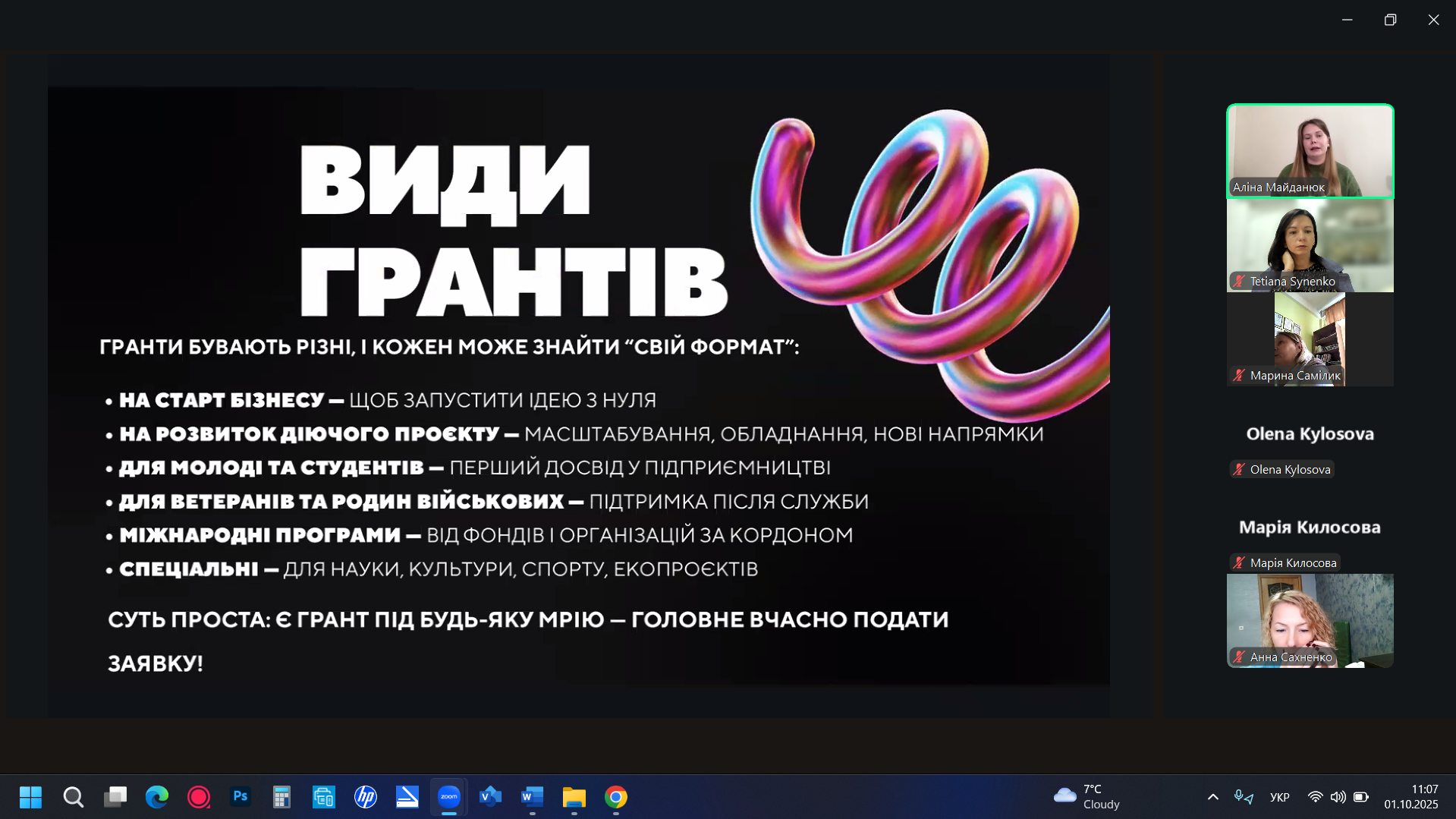Open Microsoft Word in the taskbar
The height and width of the screenshot is (819, 1456).
532,797
